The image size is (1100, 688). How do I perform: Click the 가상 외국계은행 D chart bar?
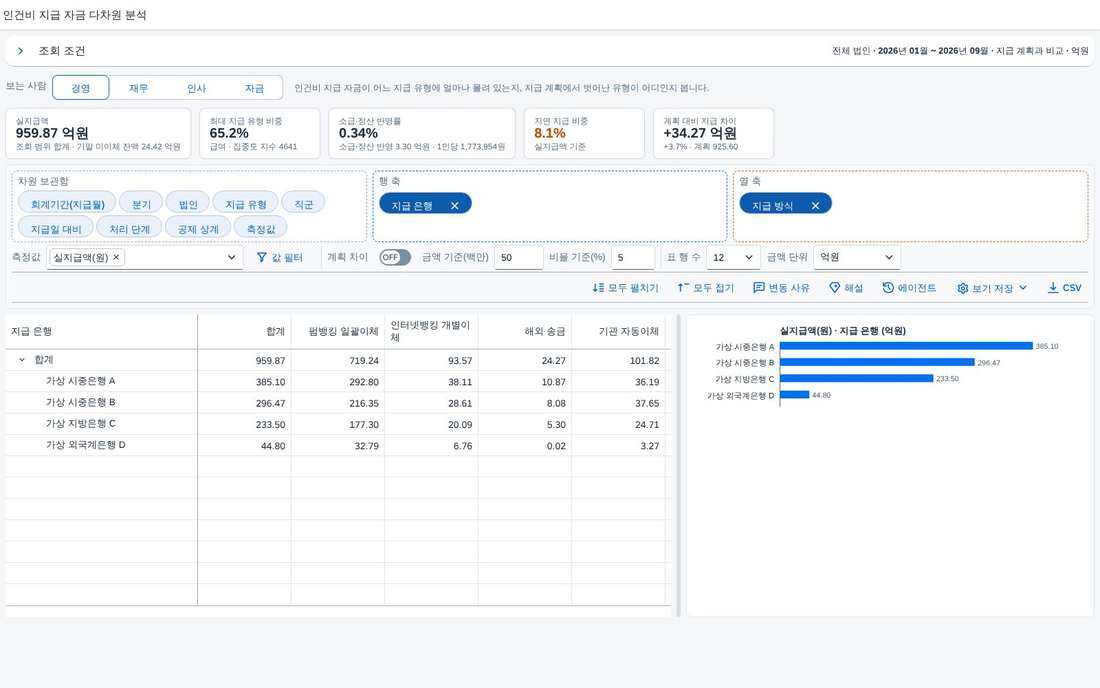pyautogui.click(x=795, y=395)
